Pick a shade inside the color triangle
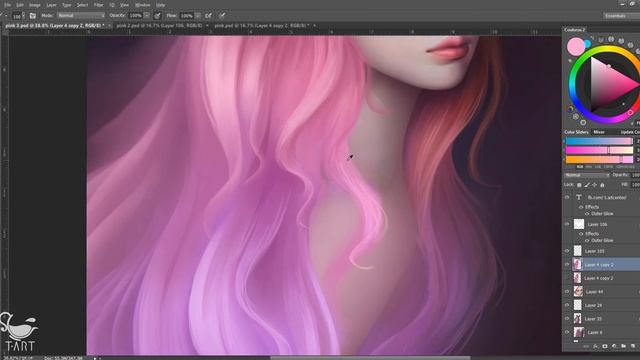 point(609,85)
